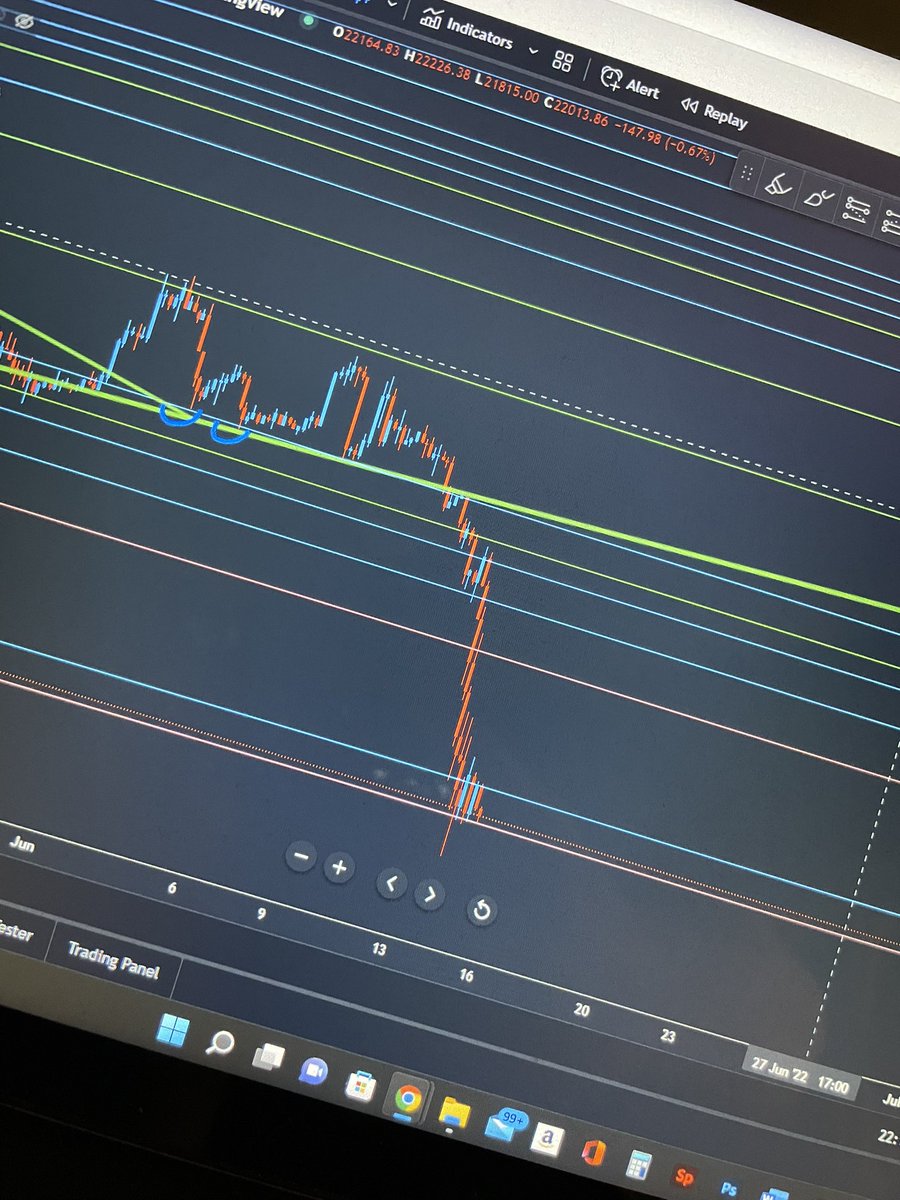This screenshot has height=1200, width=900.
Task: Reset the chart view
Action: point(481,909)
